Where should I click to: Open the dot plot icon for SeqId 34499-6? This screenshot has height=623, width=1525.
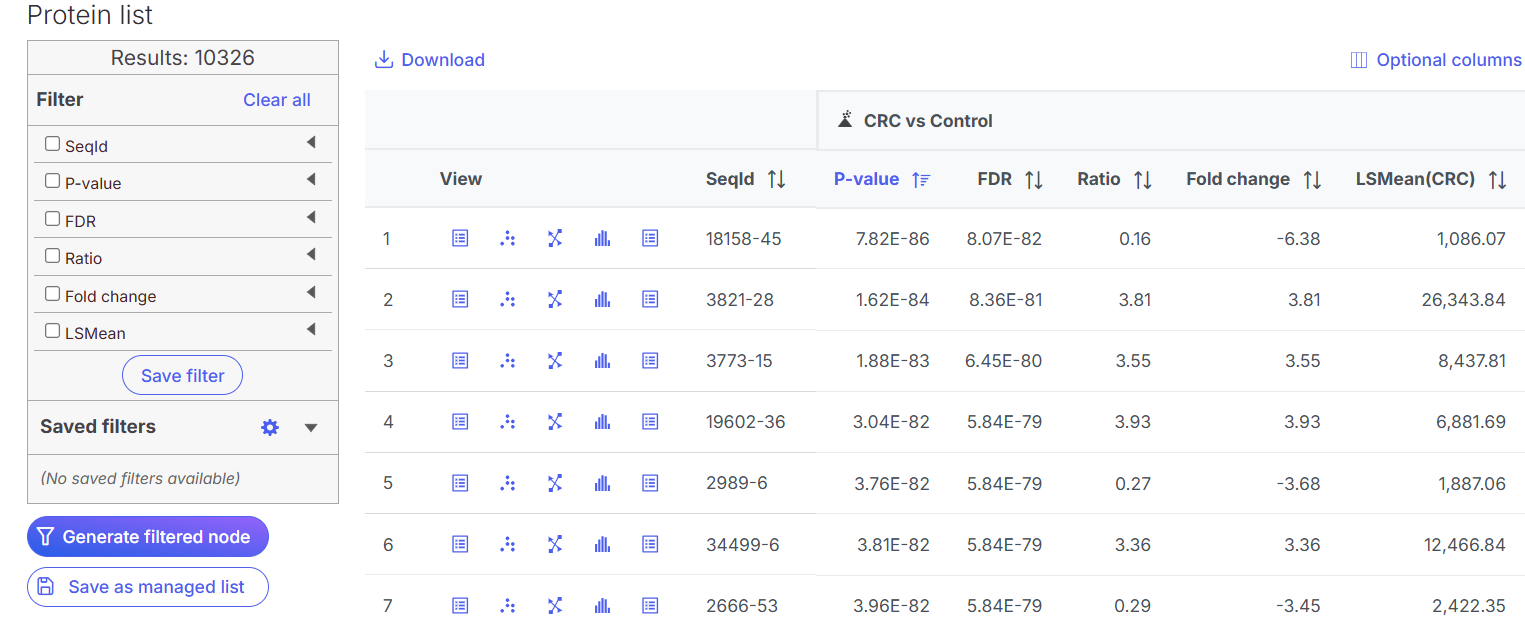tap(507, 544)
